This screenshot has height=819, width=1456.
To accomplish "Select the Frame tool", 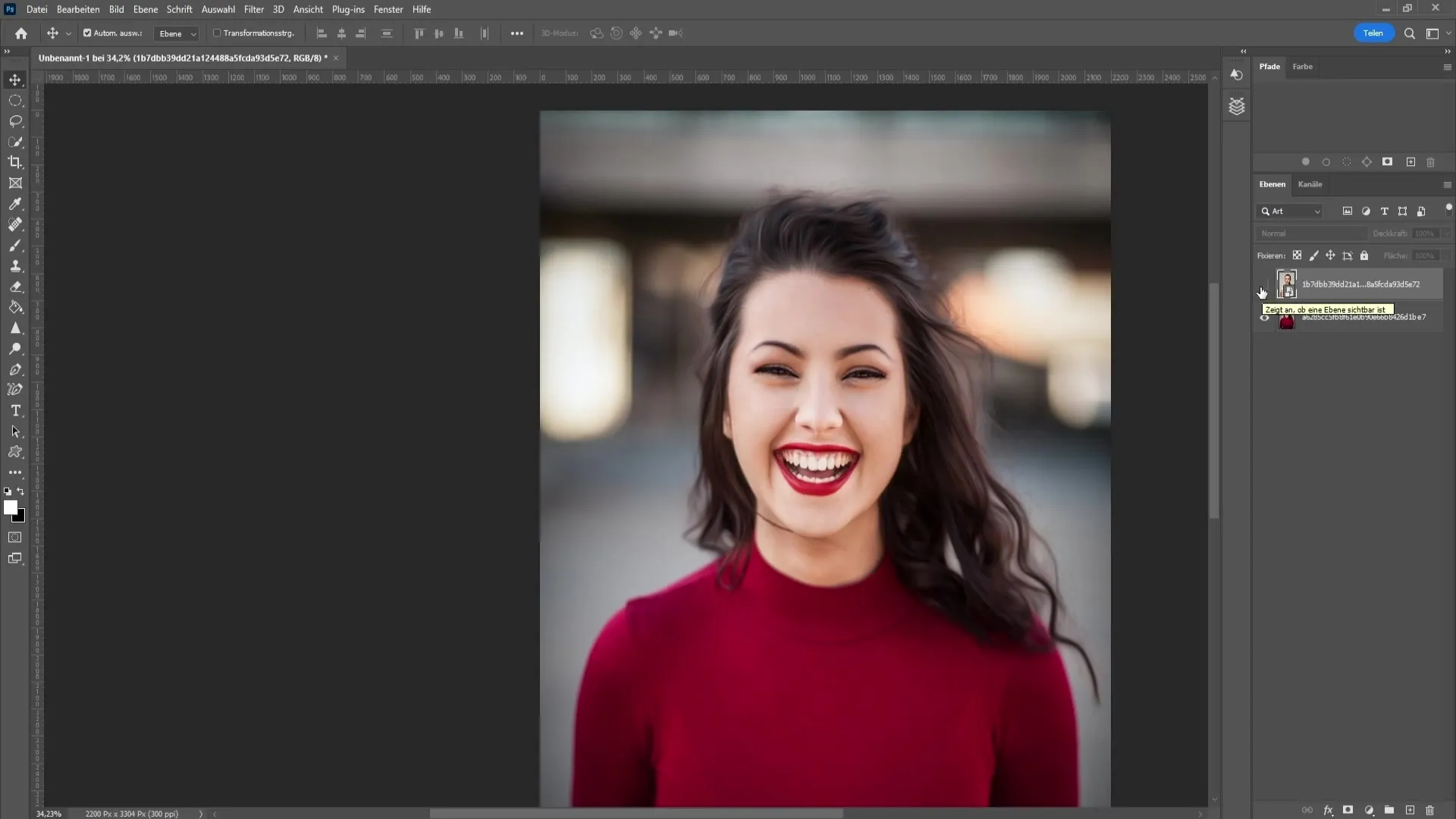I will 15,184.
